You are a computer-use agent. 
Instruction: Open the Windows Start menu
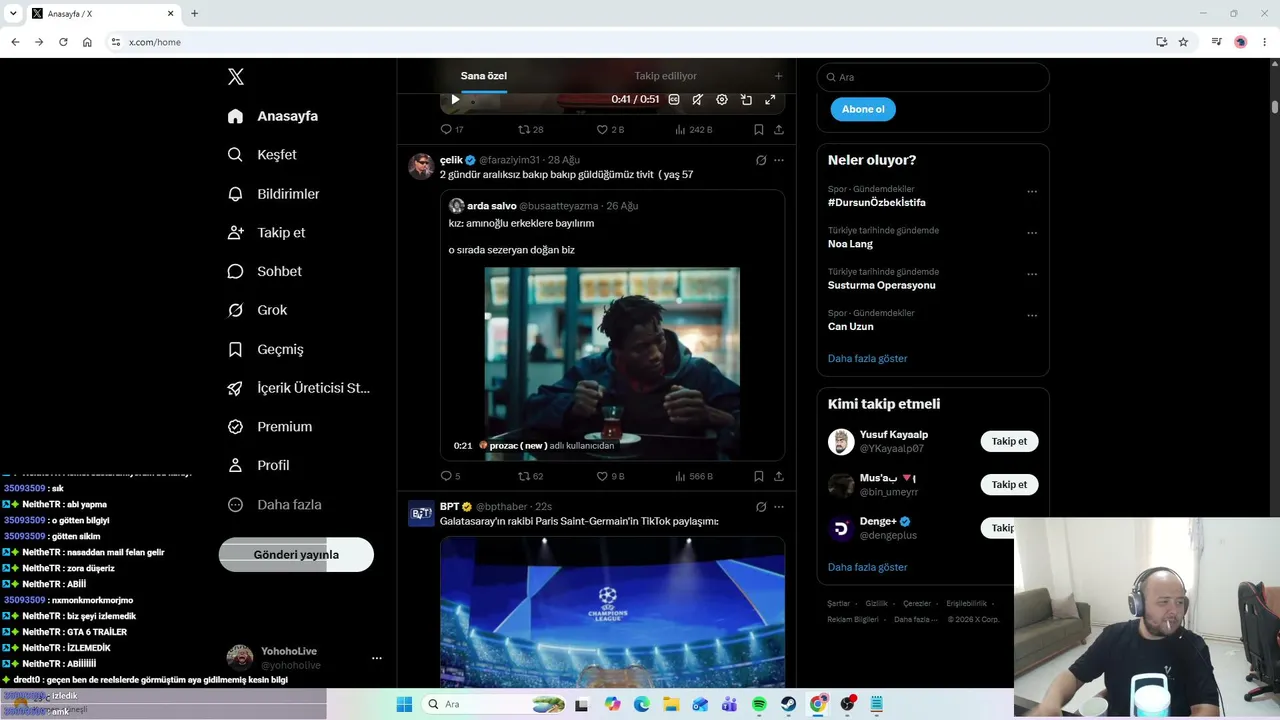(x=404, y=705)
